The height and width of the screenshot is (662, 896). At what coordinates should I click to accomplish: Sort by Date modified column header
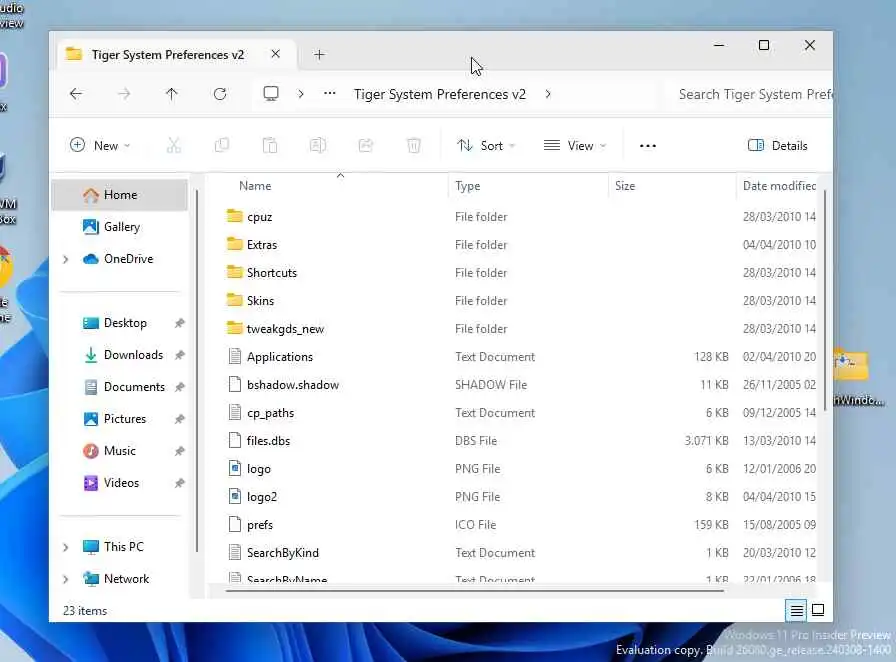(x=779, y=185)
